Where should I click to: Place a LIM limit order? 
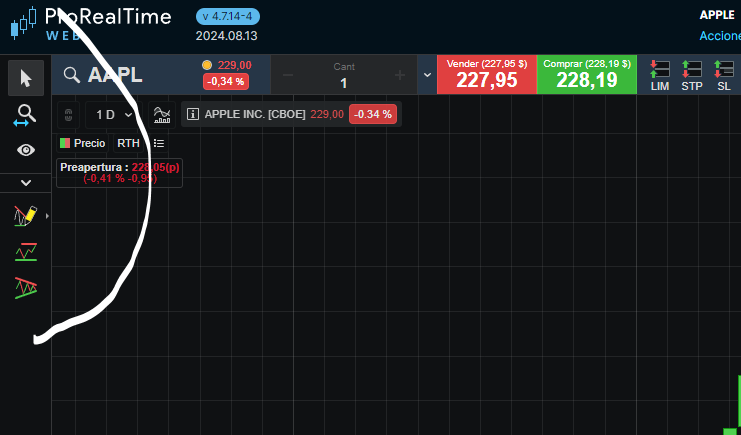tap(660, 76)
